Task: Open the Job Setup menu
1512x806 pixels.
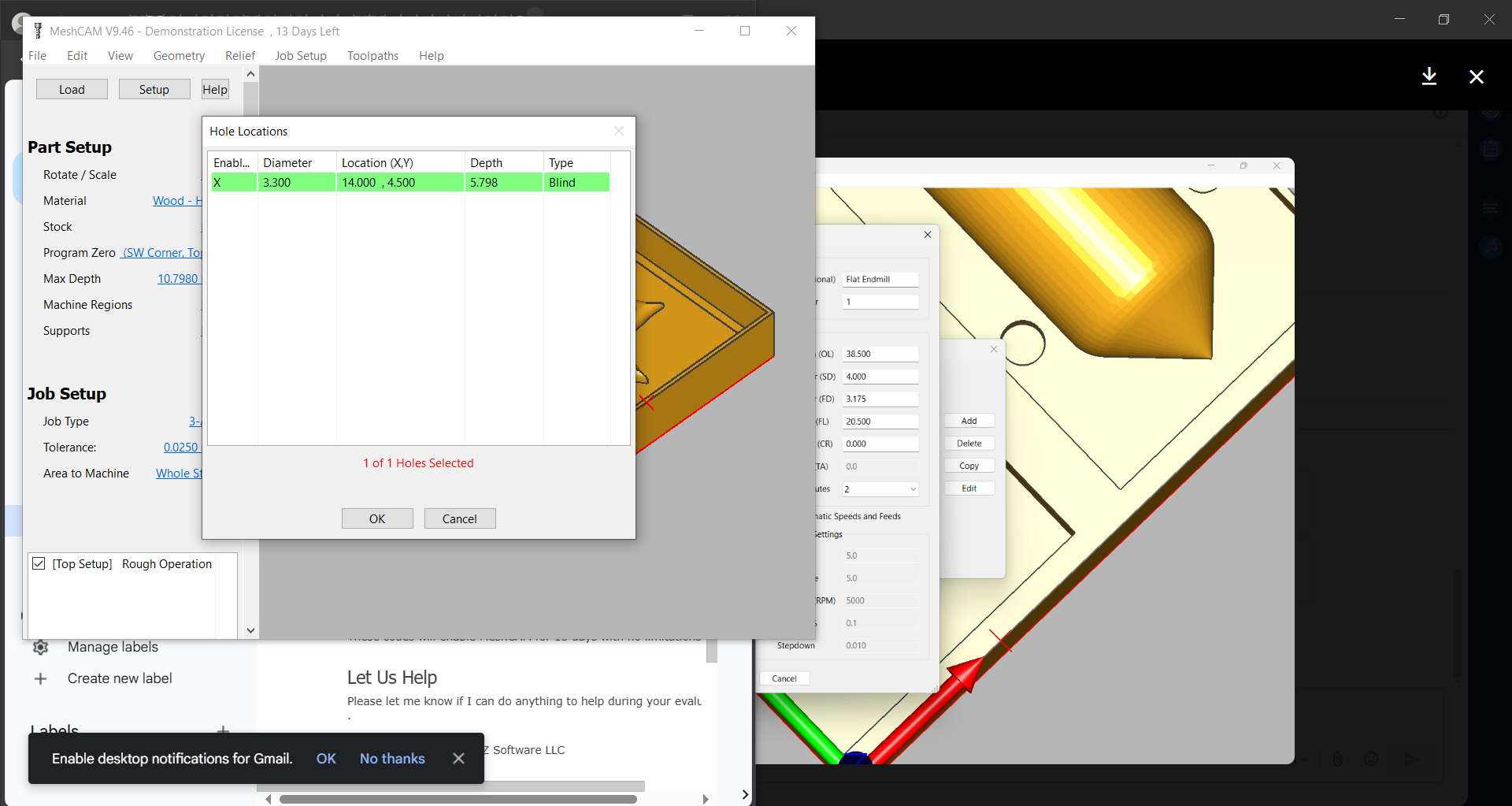Action: [x=301, y=55]
